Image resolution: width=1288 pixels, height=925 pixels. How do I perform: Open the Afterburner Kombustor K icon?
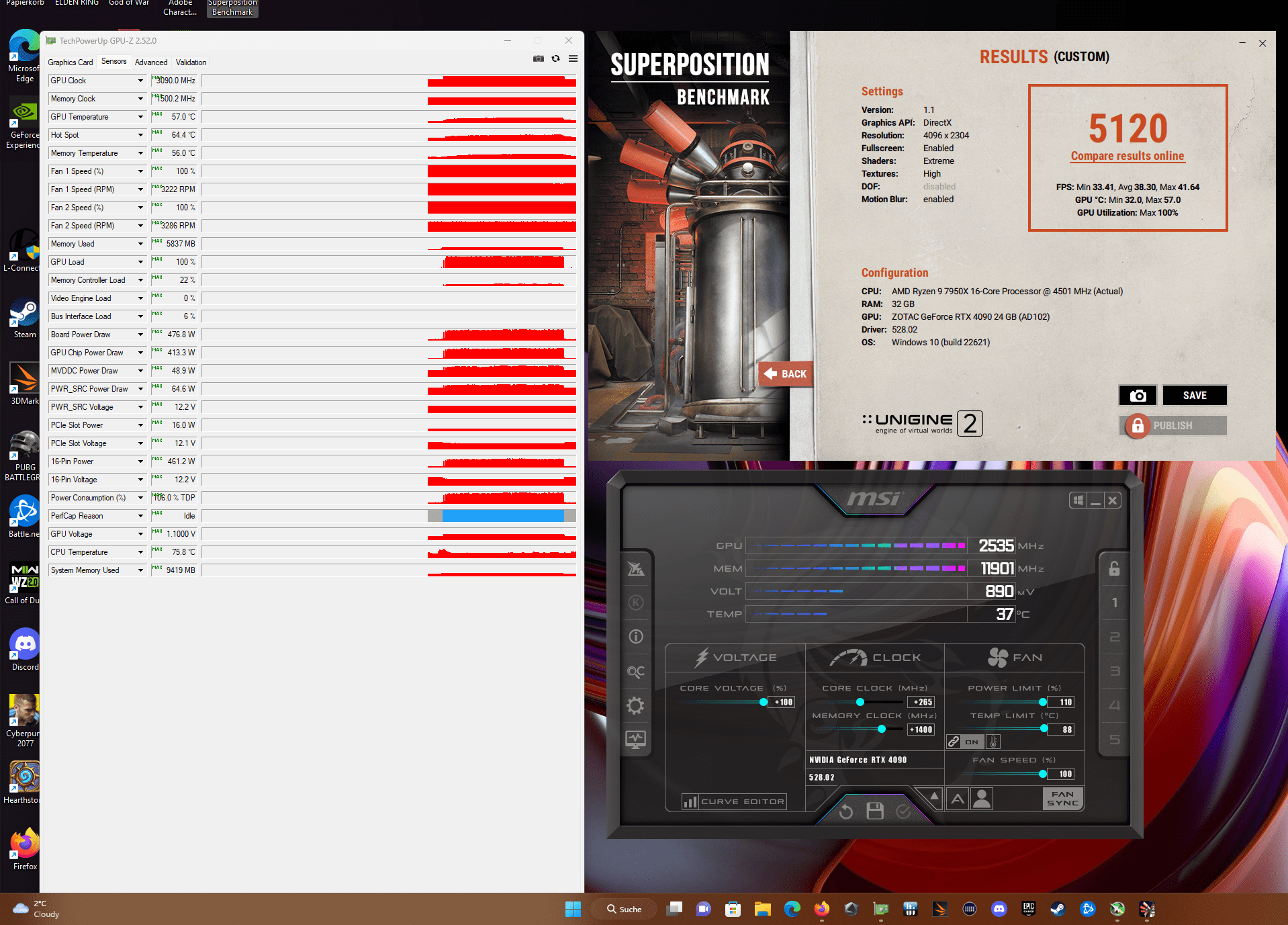click(x=635, y=603)
